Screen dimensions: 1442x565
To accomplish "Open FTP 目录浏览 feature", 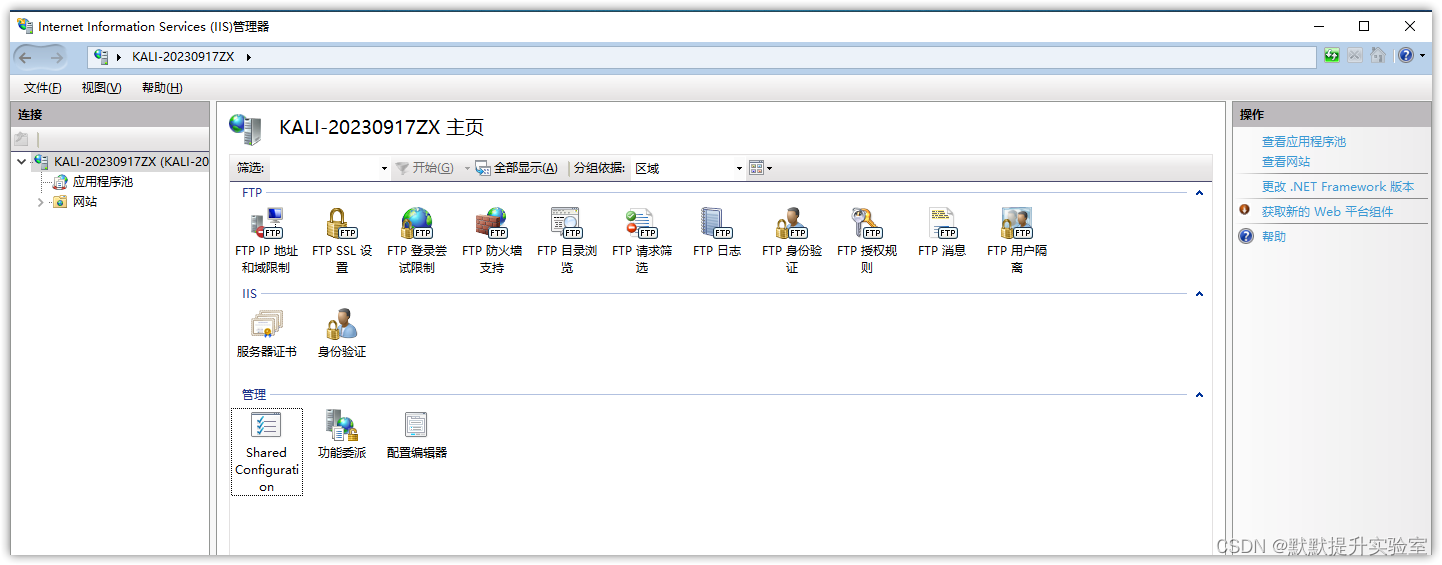I will [x=567, y=240].
